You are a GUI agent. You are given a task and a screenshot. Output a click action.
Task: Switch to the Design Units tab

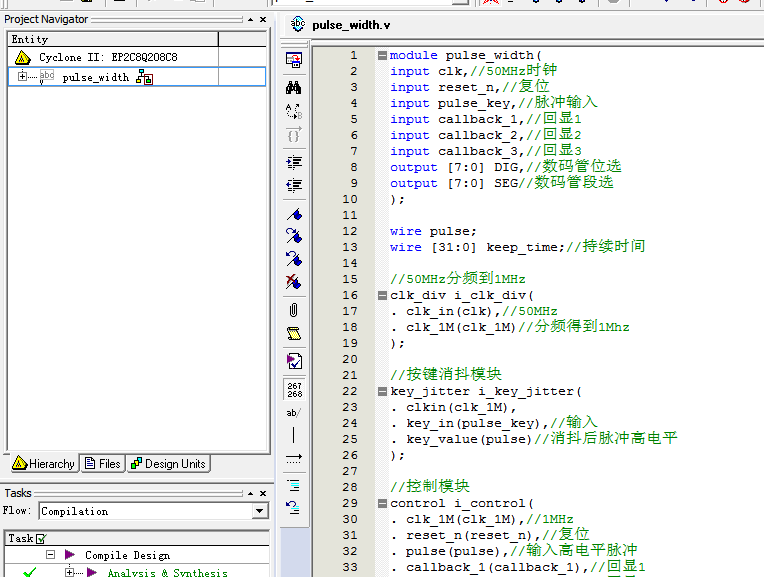(168, 464)
